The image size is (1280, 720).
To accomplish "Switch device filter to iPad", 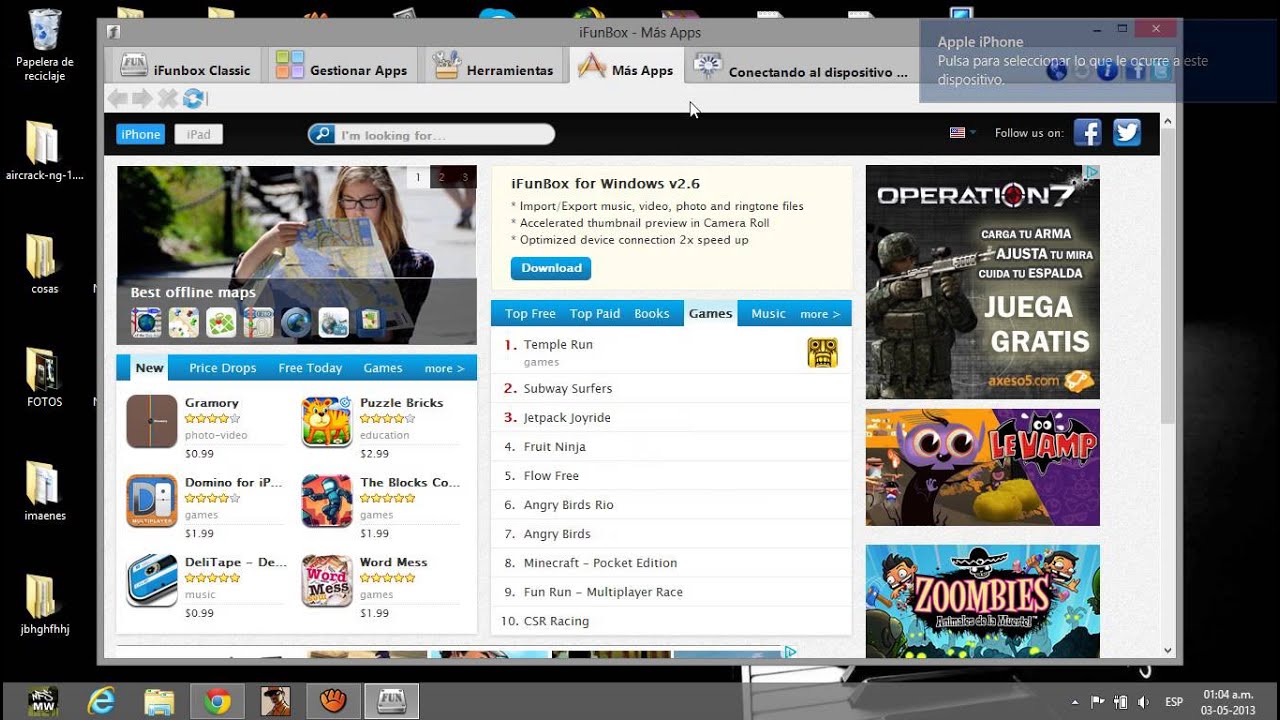I will 198,134.
